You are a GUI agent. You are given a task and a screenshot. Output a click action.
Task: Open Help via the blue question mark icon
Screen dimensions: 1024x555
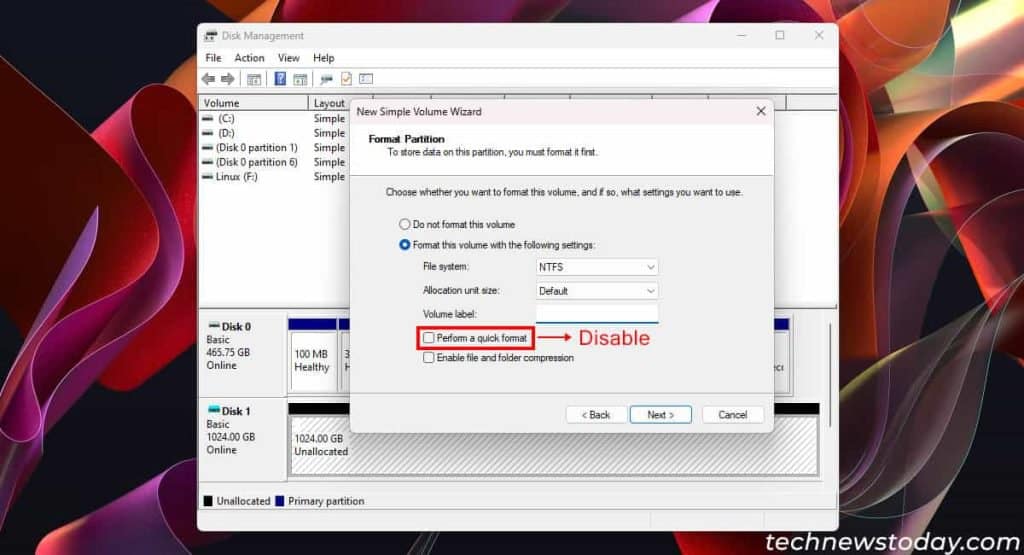click(280, 79)
